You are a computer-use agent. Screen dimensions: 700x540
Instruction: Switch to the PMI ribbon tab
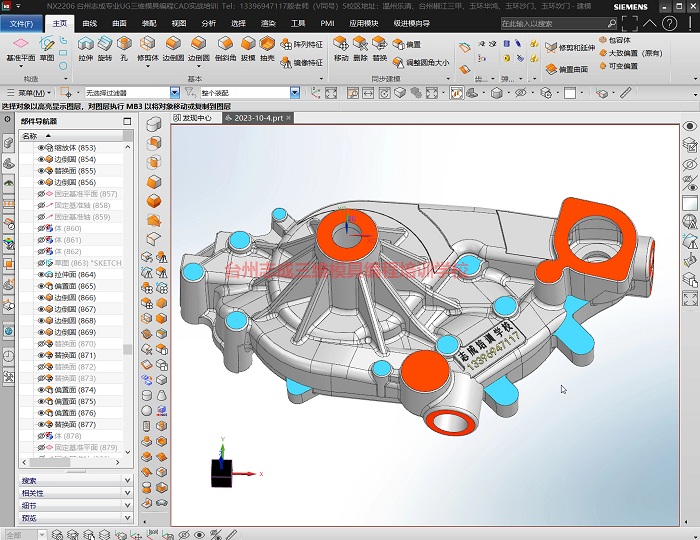pos(327,23)
